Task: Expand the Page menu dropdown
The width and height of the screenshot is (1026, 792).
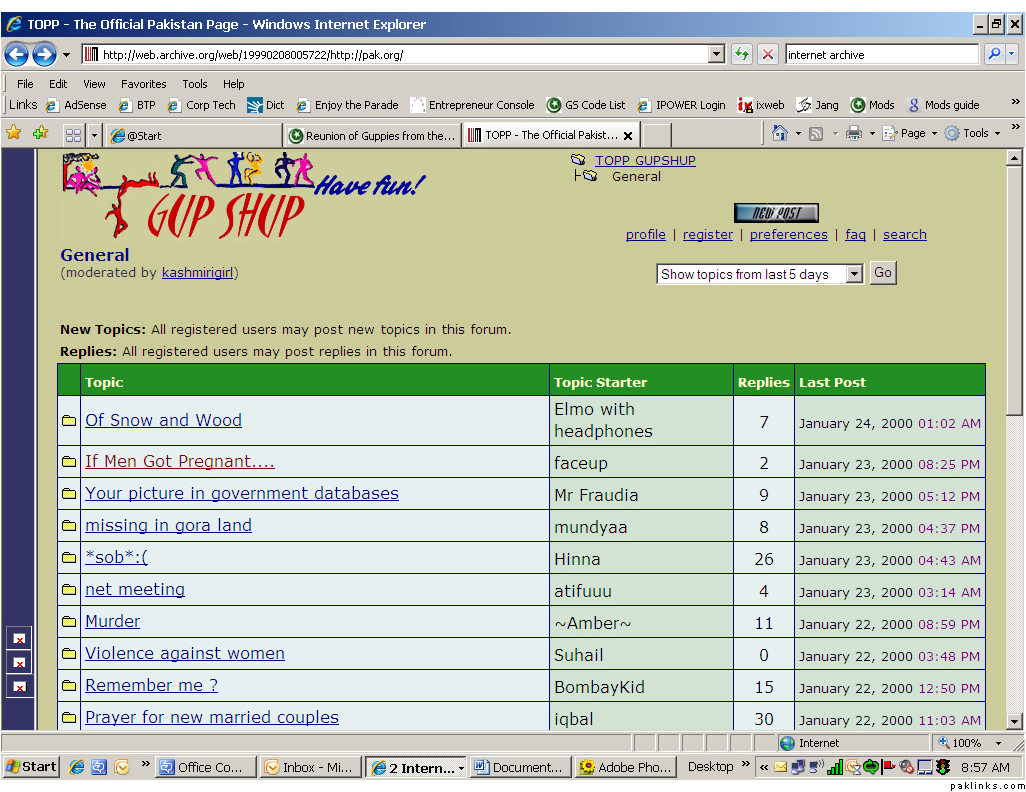Action: pos(911,134)
